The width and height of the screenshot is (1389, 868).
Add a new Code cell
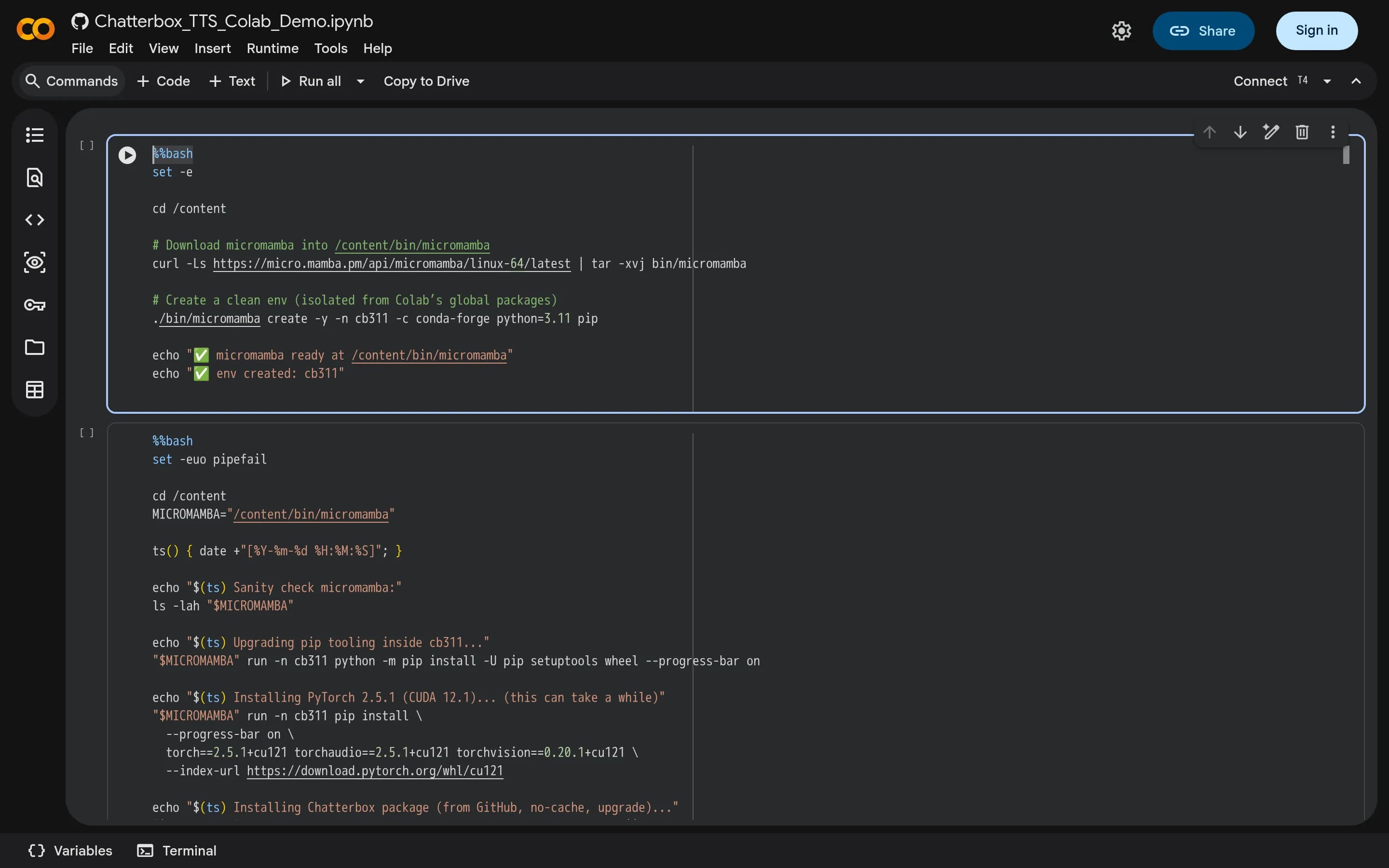163,81
